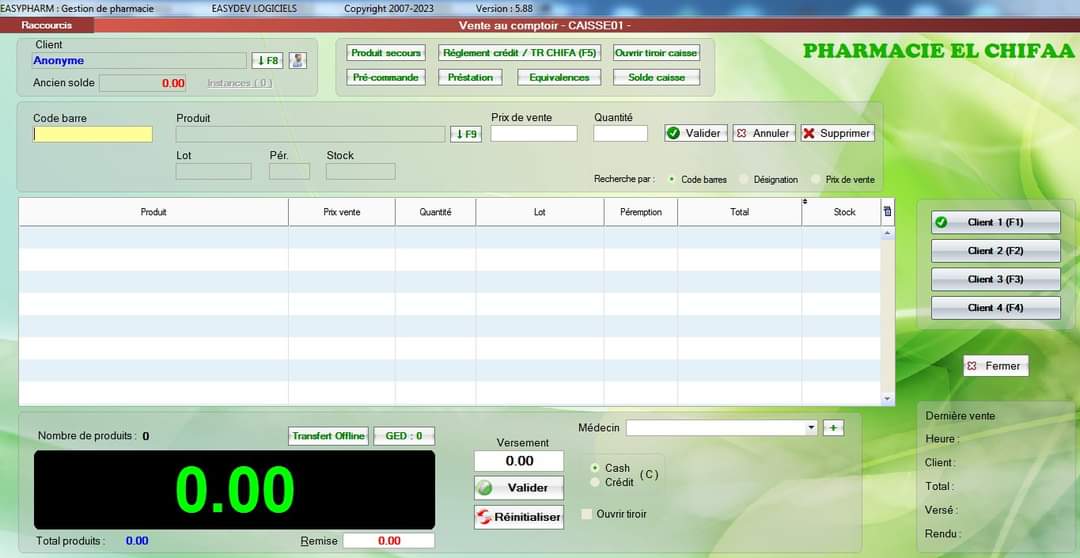
Task: Sort by Produit column header
Action: pyautogui.click(x=154, y=212)
